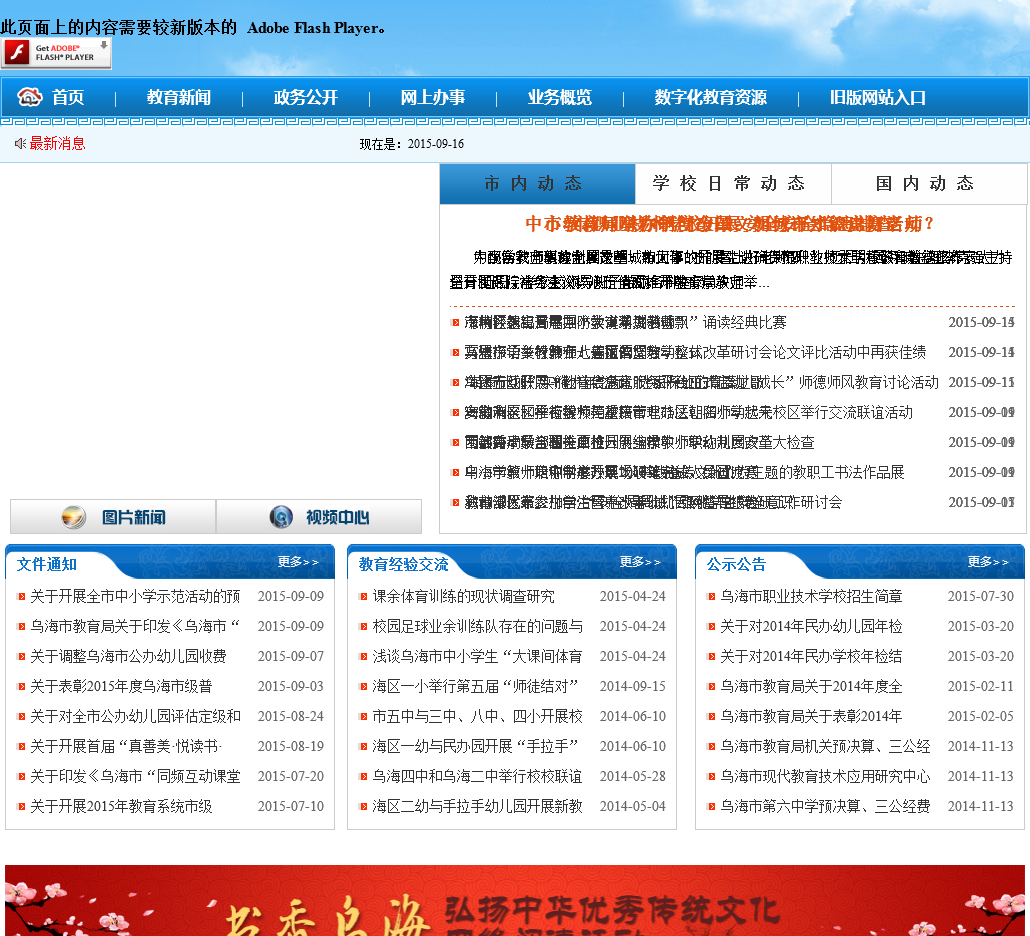This screenshot has height=936, width=1030.
Task: Click the 教育经验交流 panel title
Action: click(x=403, y=564)
